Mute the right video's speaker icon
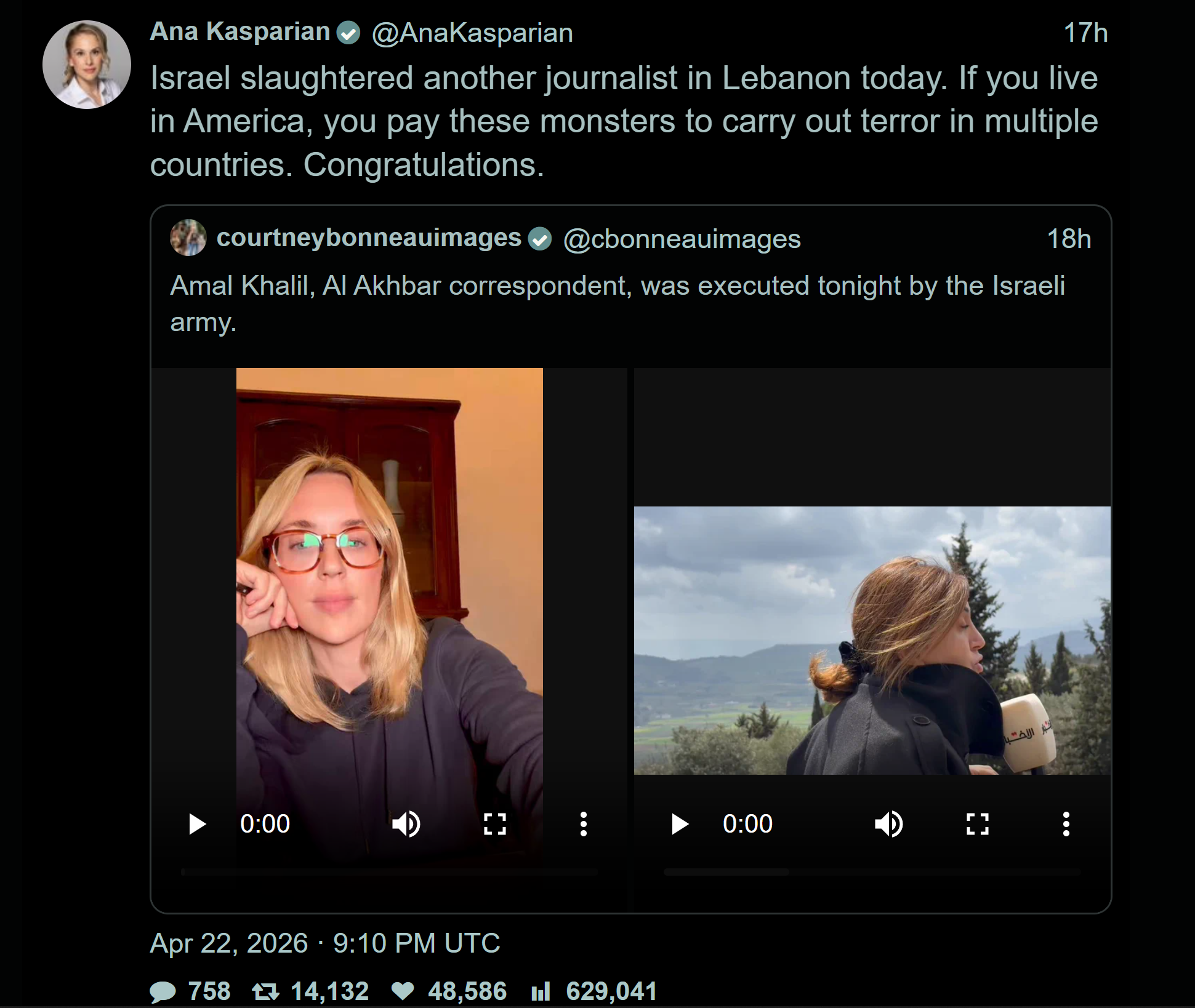This screenshot has height=1008, width=1195. (x=889, y=824)
